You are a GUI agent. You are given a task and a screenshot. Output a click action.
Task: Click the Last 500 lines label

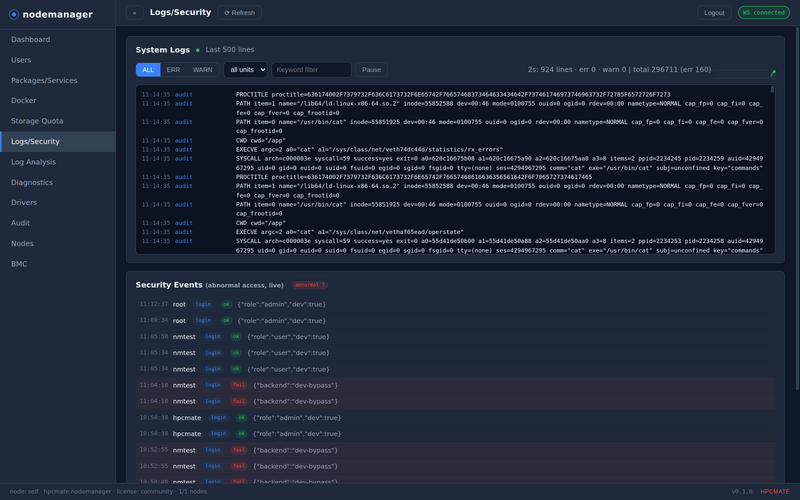[x=230, y=49]
